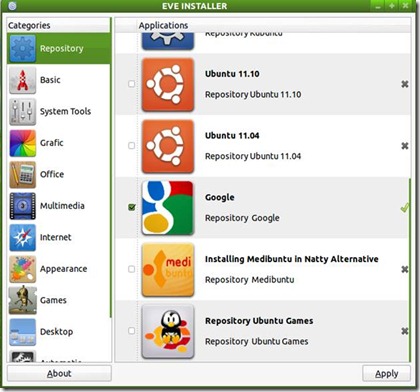The width and height of the screenshot is (420, 392).
Task: Click the System Tools sliders icon
Action: coord(23,112)
